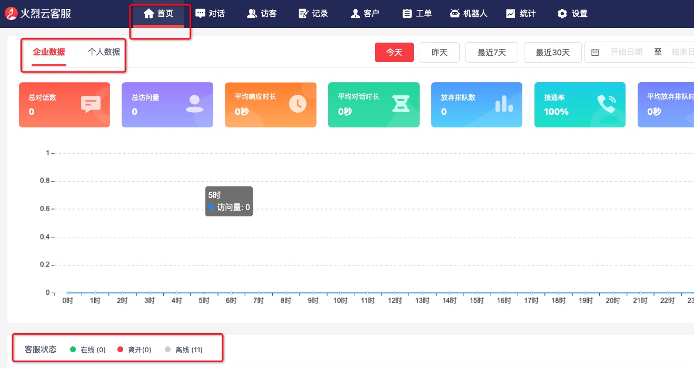Screen dimensions: 695x368
Task: Go to the 对话 conversations menu
Action: (210, 14)
